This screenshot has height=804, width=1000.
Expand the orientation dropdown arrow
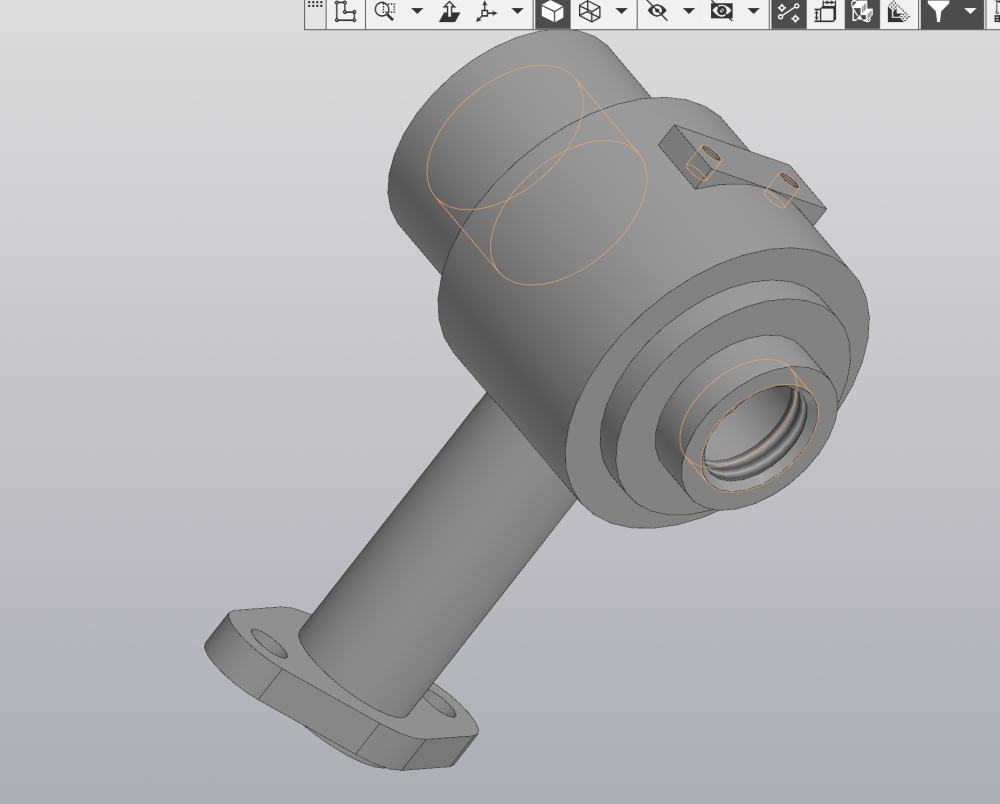pos(518,11)
